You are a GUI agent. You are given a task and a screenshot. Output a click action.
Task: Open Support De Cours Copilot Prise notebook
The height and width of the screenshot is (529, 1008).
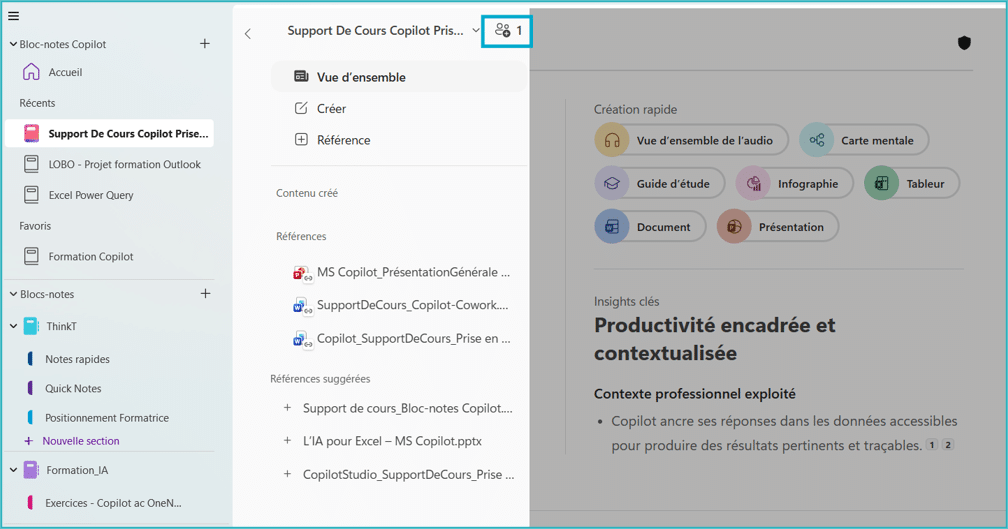tap(109, 134)
